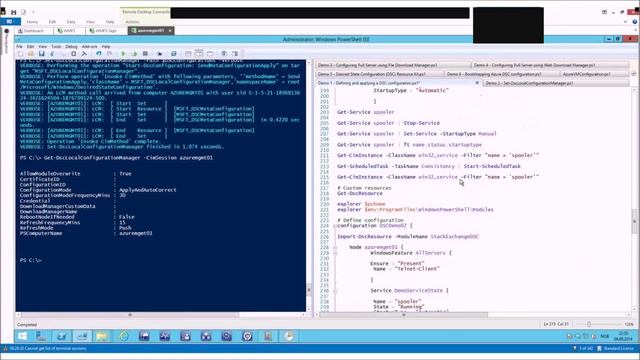Show script pane on right layout icon
This screenshot has height=360, width=640.
[199, 54]
